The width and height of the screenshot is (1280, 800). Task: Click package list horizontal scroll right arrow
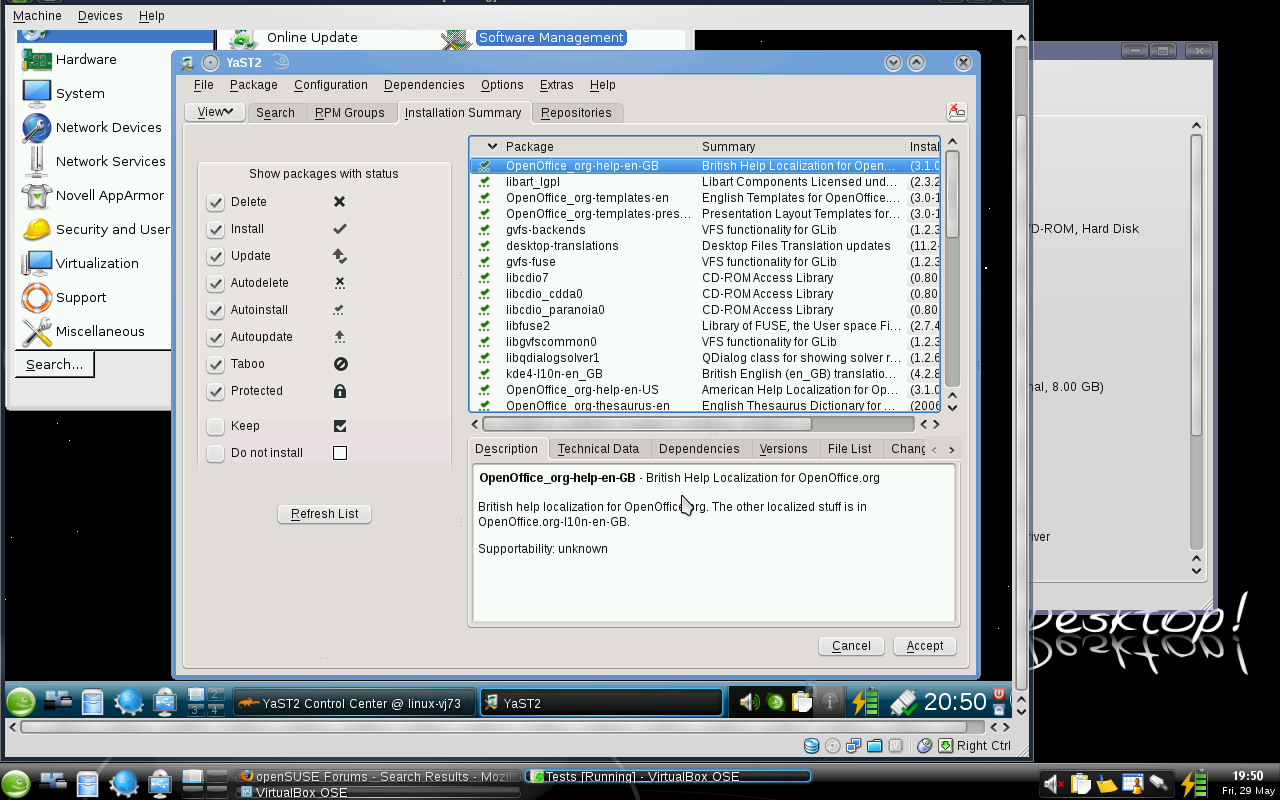(x=937, y=424)
